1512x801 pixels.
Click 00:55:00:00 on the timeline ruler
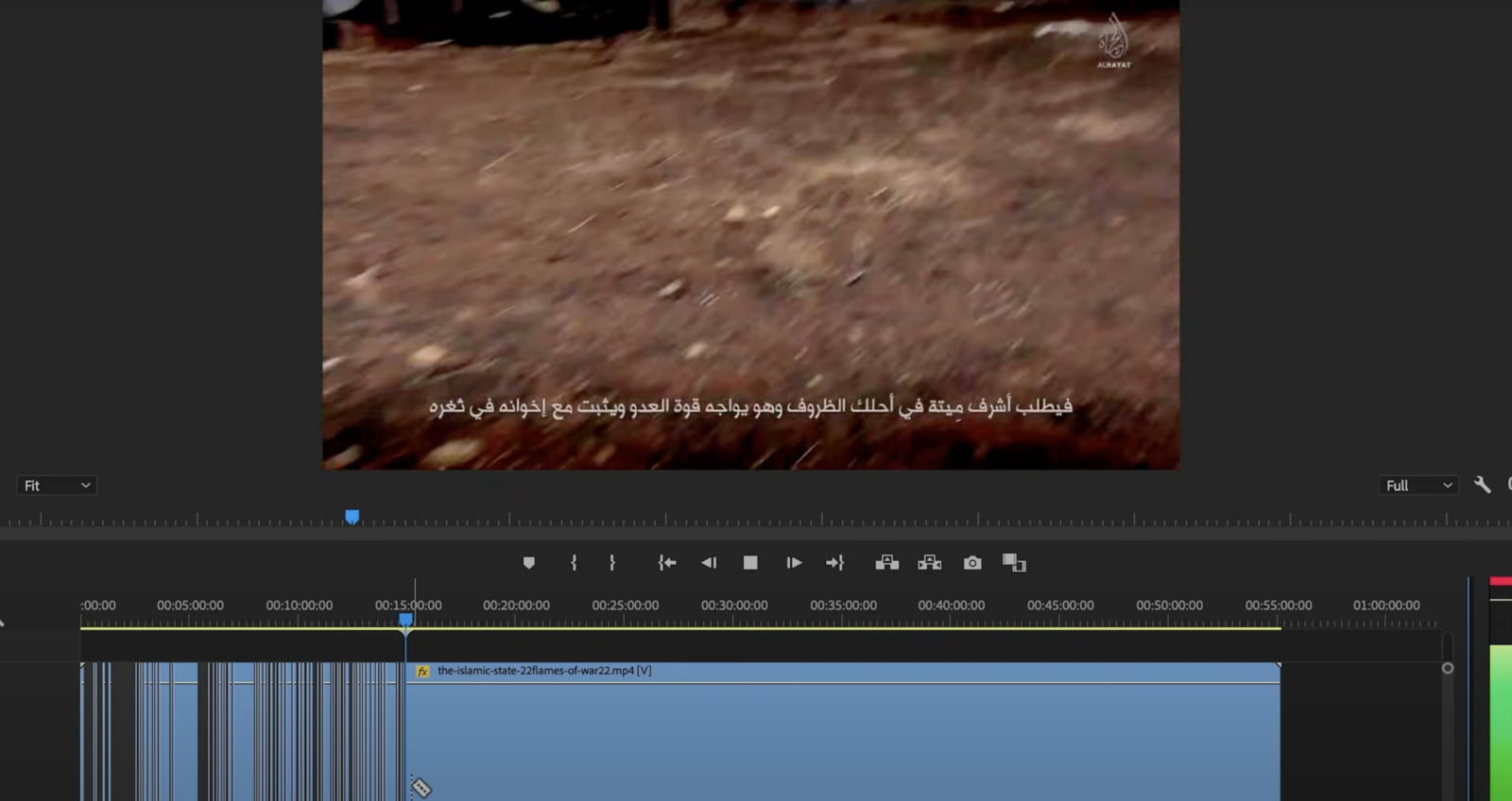pos(1279,605)
